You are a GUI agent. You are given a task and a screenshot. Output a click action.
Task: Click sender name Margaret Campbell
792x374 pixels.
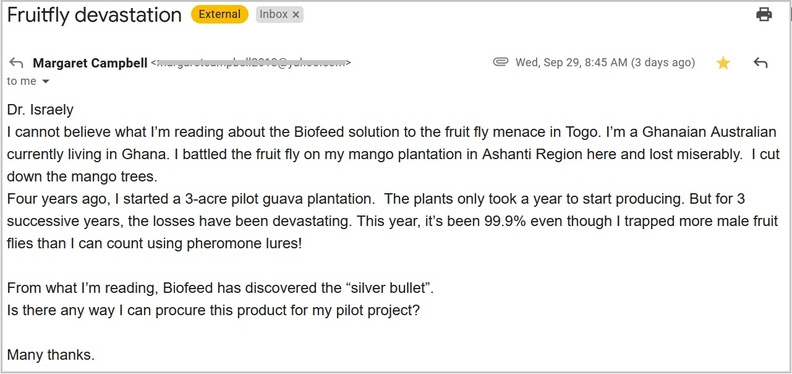(90, 63)
